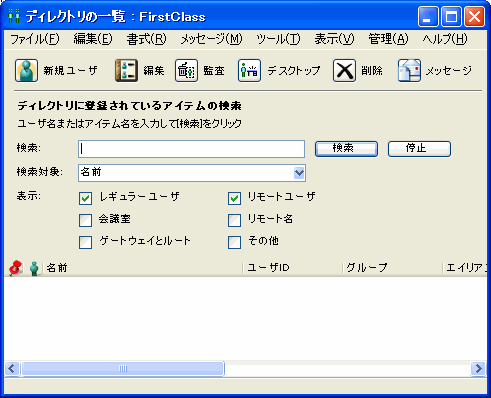Open the ファイル(F) menu
Viewport: 491px width, 398px height.
(35, 39)
